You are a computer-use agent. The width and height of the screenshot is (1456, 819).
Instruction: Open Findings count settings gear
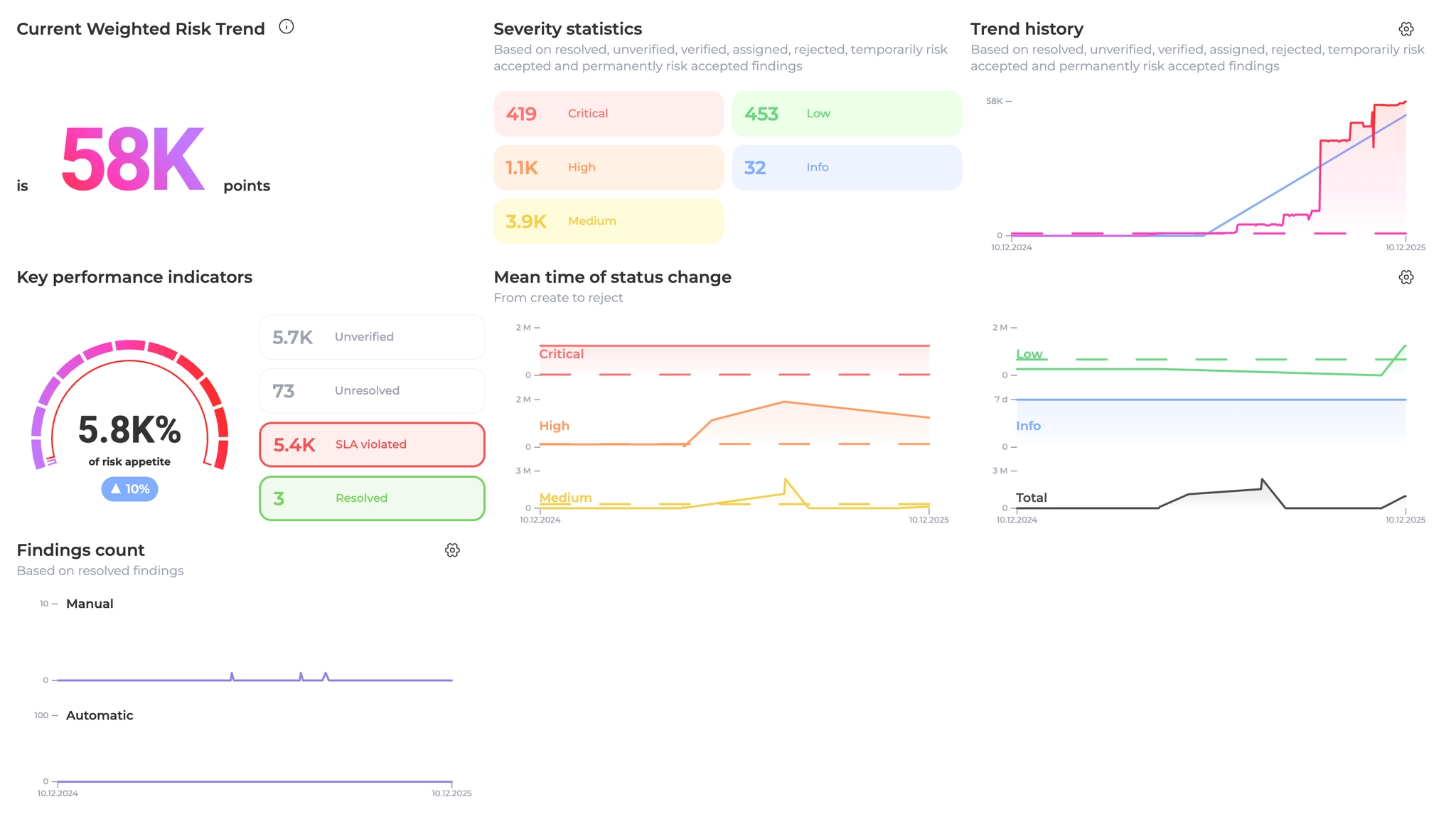click(452, 550)
